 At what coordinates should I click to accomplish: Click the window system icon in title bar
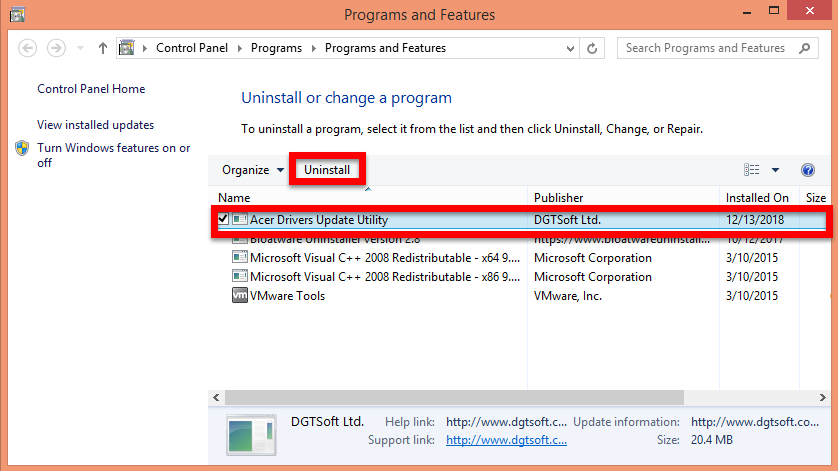17,14
